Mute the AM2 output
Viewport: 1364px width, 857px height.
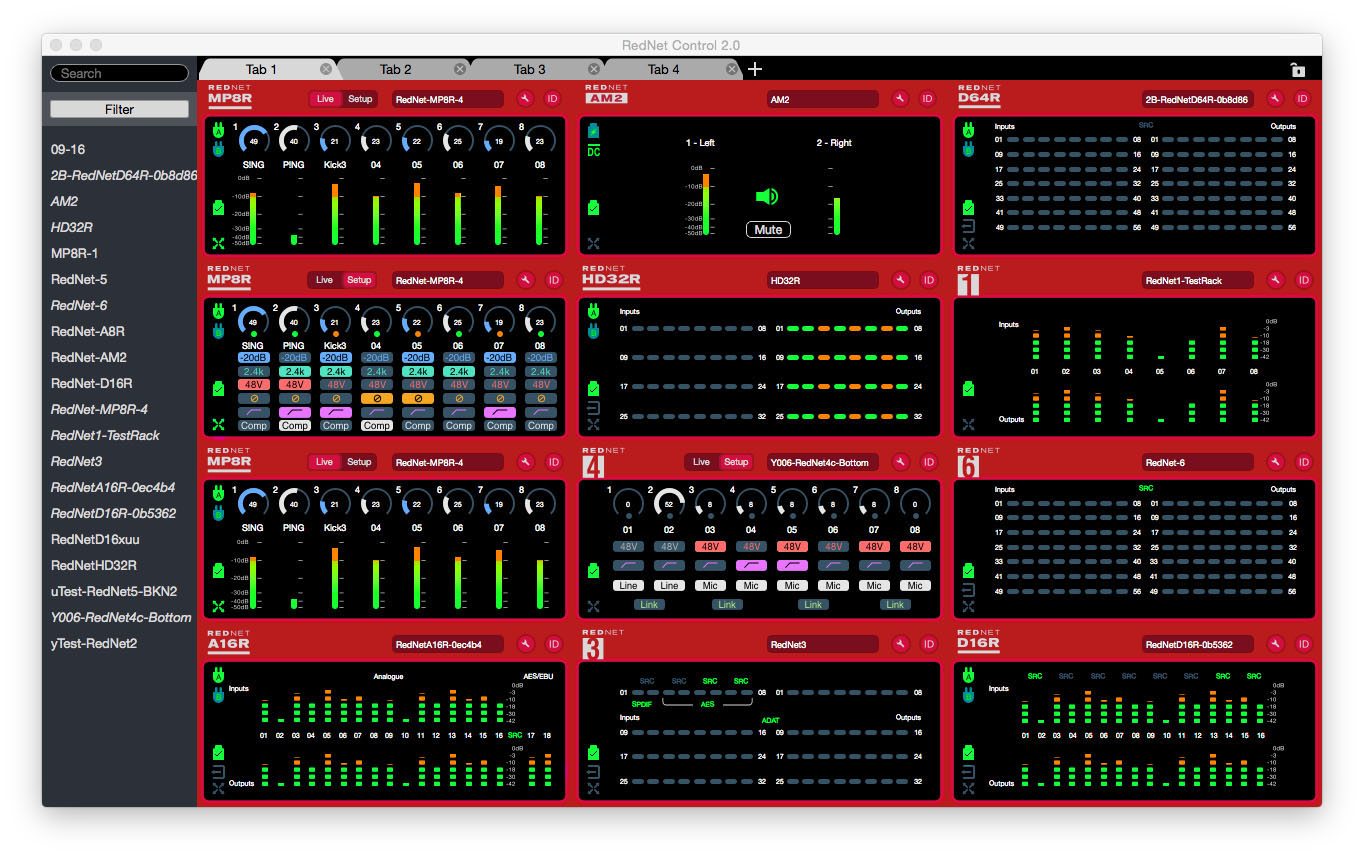click(767, 229)
